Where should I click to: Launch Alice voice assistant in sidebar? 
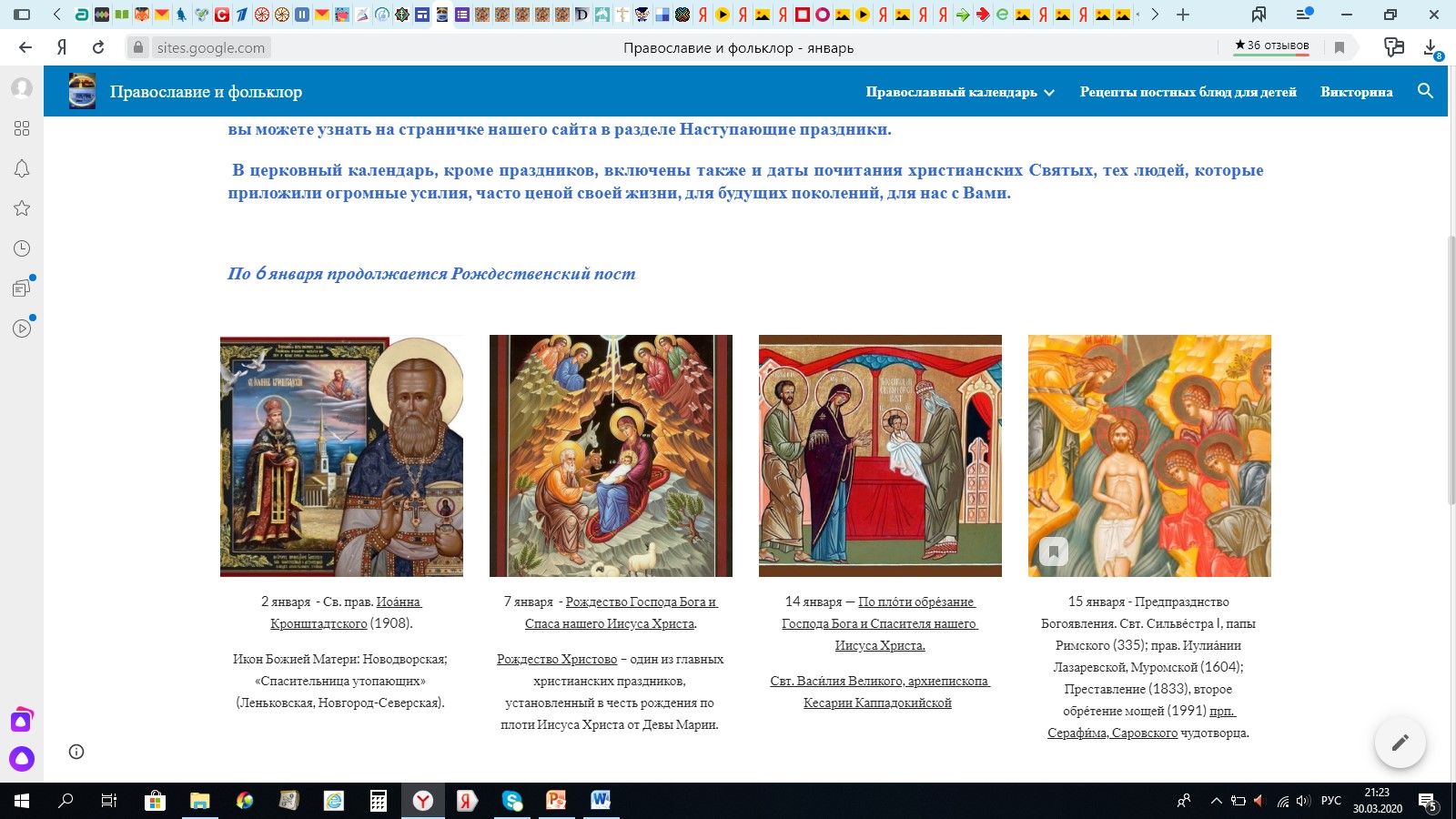point(22,759)
